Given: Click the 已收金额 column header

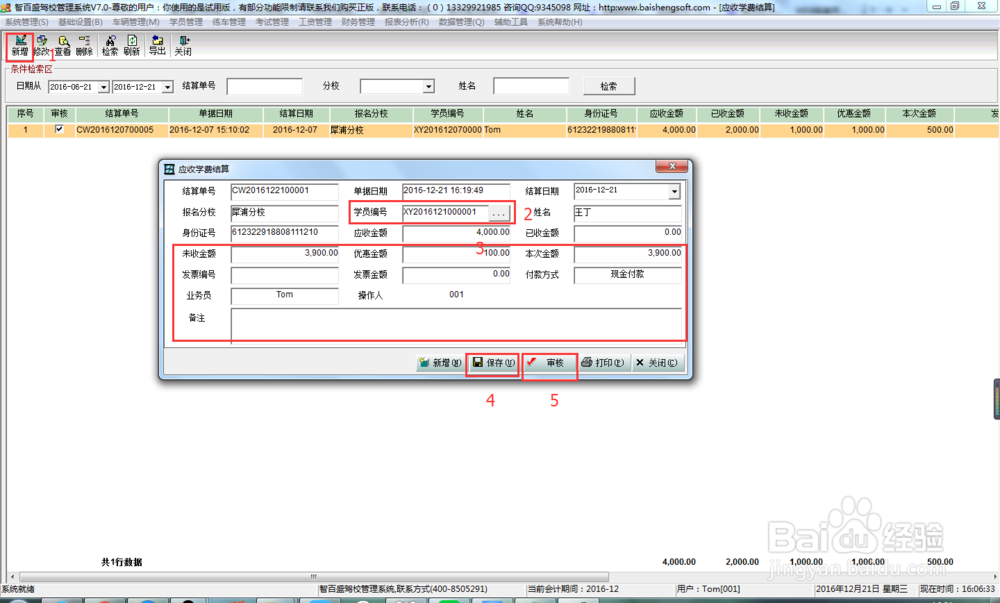Looking at the screenshot, I should [728, 113].
